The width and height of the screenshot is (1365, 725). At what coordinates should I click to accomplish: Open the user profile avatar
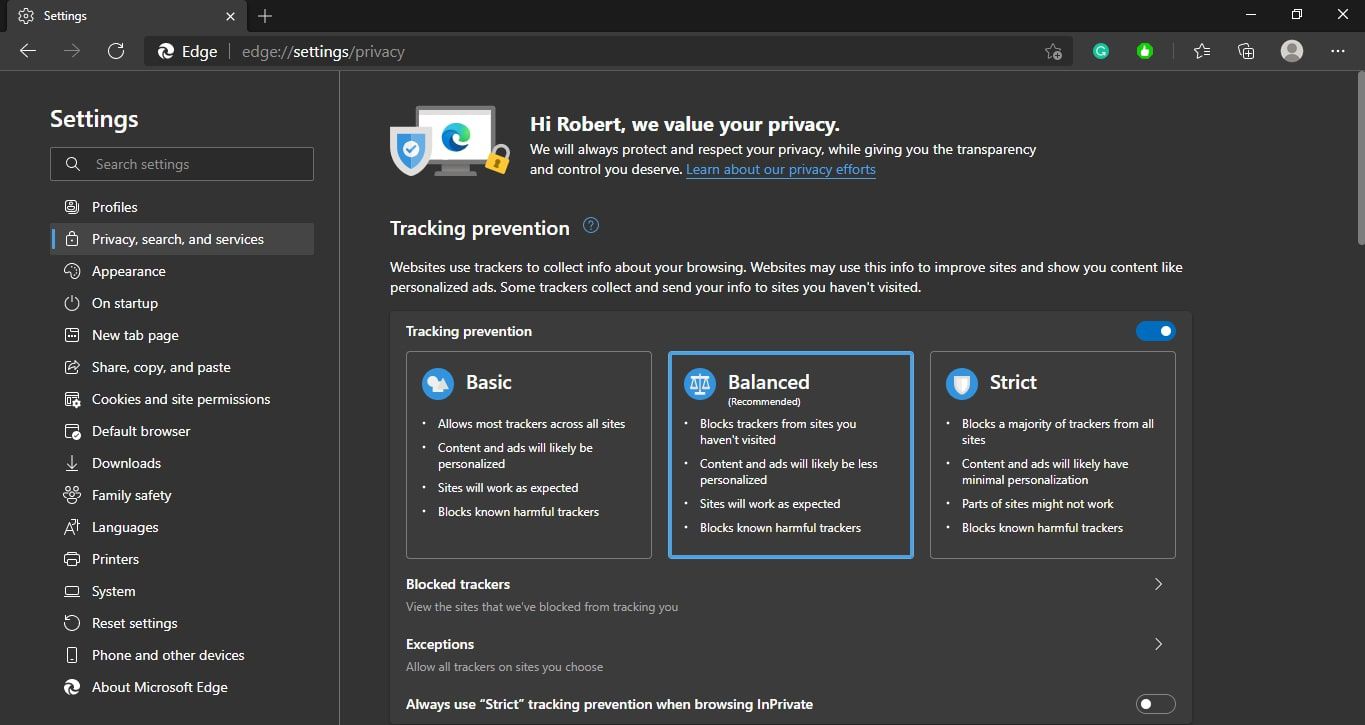1292,51
